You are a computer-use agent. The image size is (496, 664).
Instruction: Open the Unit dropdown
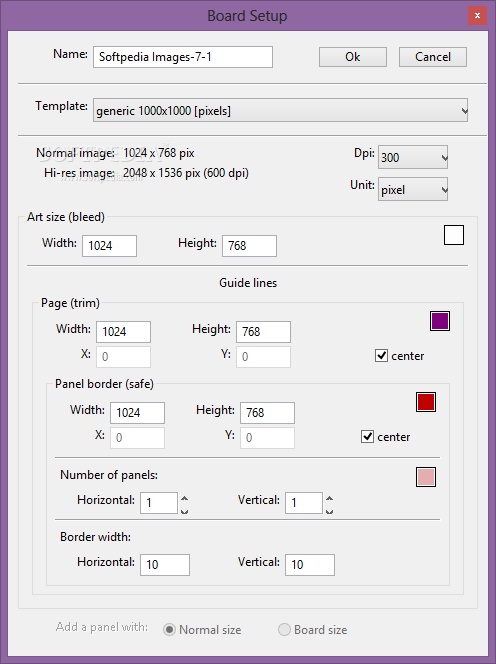click(413, 189)
